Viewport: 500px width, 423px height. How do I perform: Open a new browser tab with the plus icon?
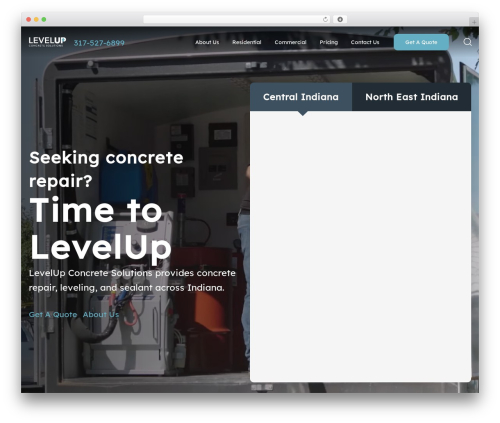tap(474, 22)
